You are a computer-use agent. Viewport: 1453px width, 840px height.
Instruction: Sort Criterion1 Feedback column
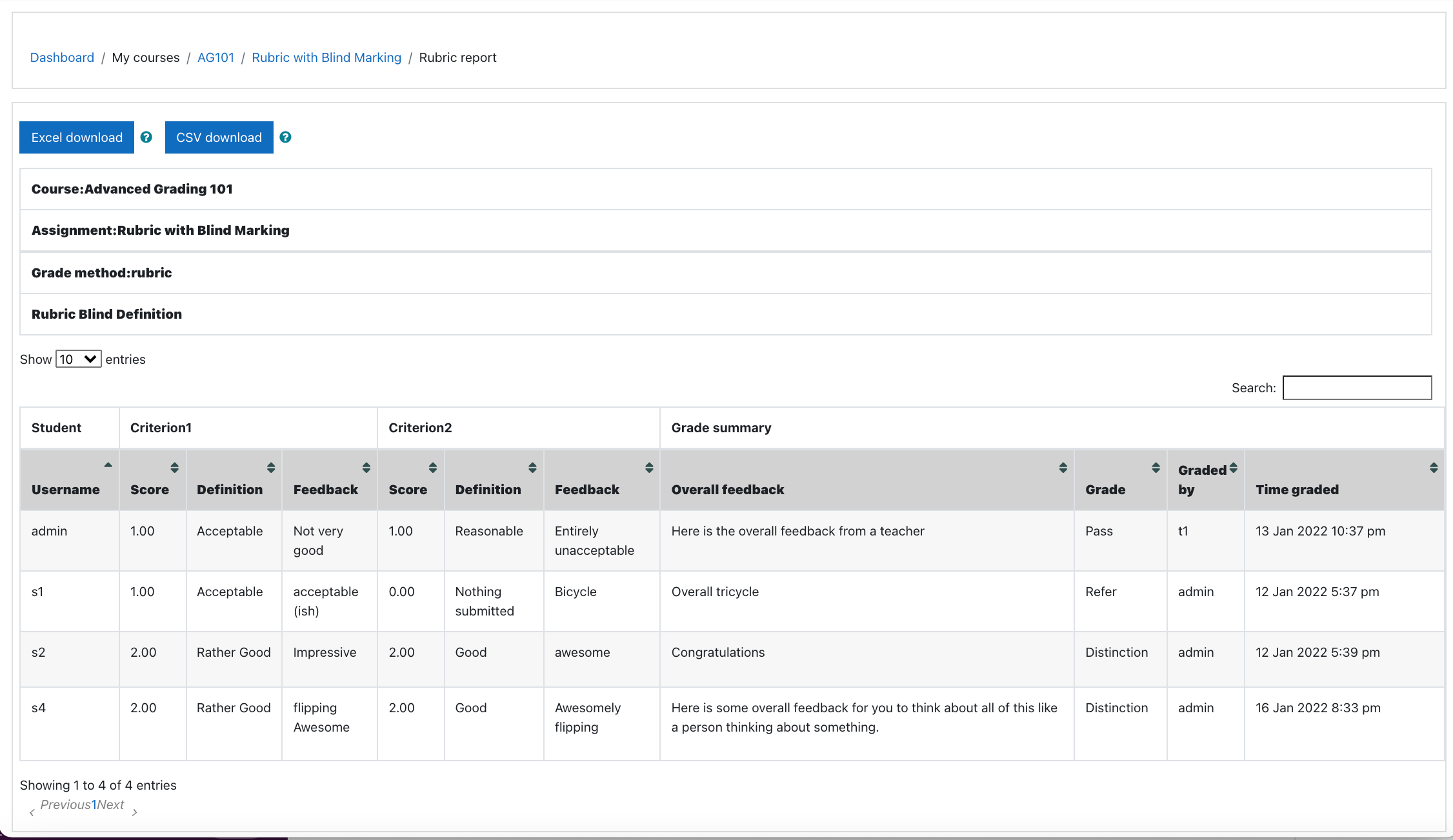point(366,468)
